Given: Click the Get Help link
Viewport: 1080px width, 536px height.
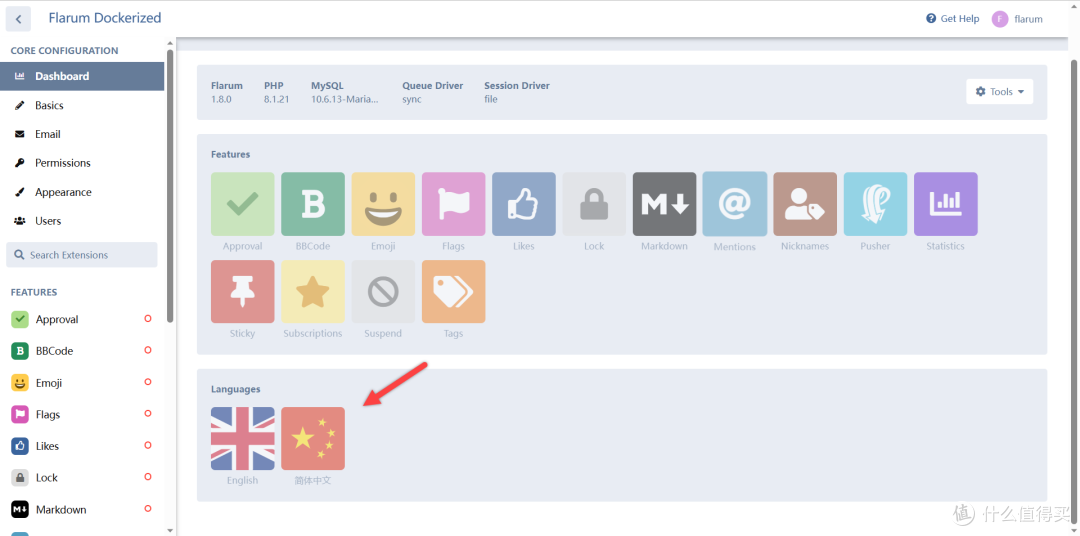Looking at the screenshot, I should click(x=953, y=19).
